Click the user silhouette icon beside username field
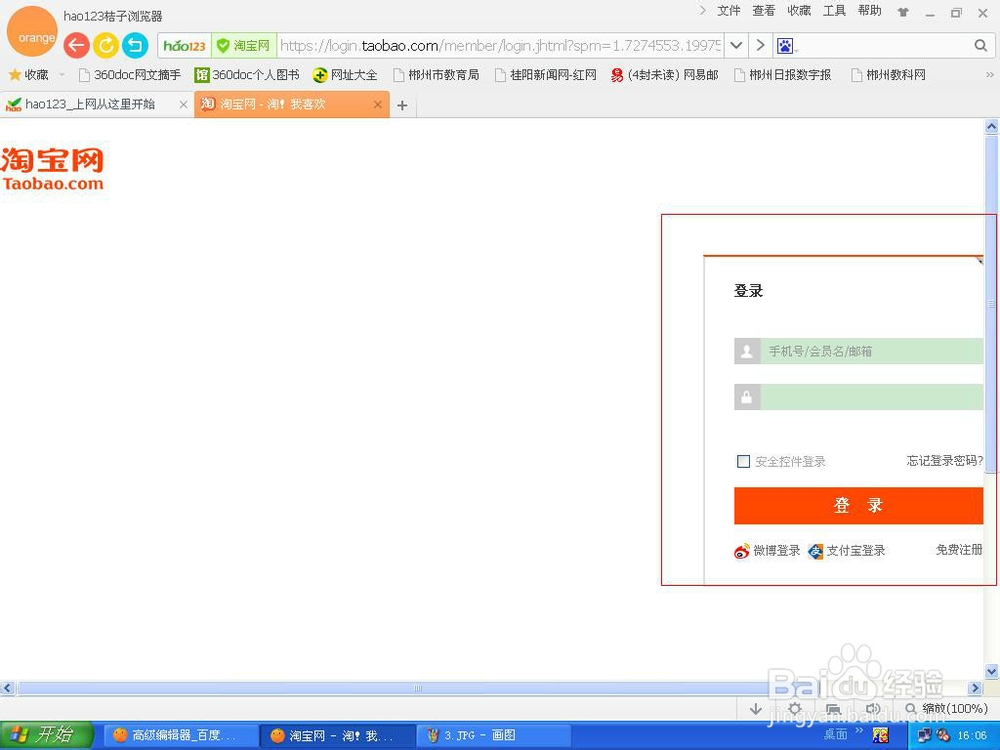Viewport: 1000px width, 750px height. point(747,351)
